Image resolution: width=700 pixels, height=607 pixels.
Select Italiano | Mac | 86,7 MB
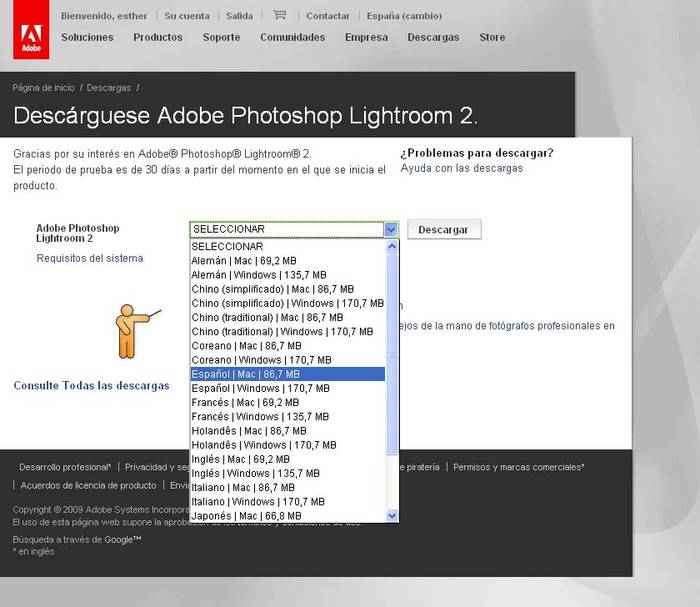pyautogui.click(x=288, y=487)
